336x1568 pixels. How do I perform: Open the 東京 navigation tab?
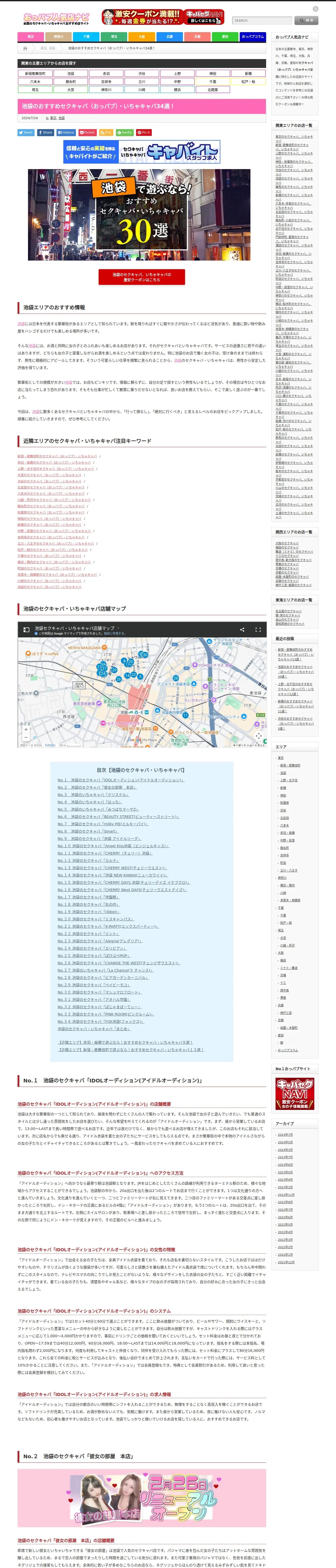click(31, 37)
